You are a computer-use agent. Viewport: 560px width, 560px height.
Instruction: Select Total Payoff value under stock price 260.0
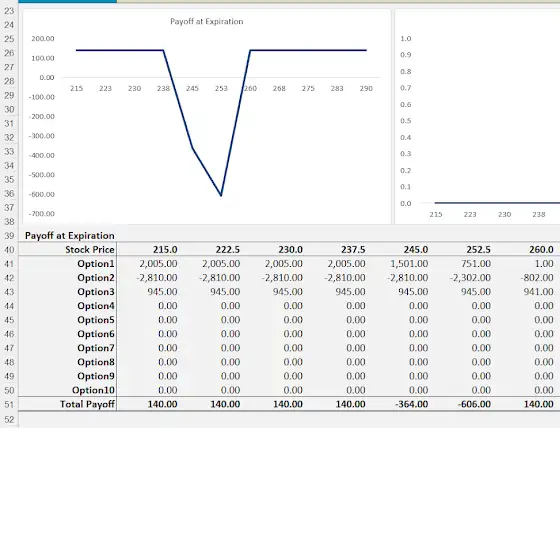(539, 404)
